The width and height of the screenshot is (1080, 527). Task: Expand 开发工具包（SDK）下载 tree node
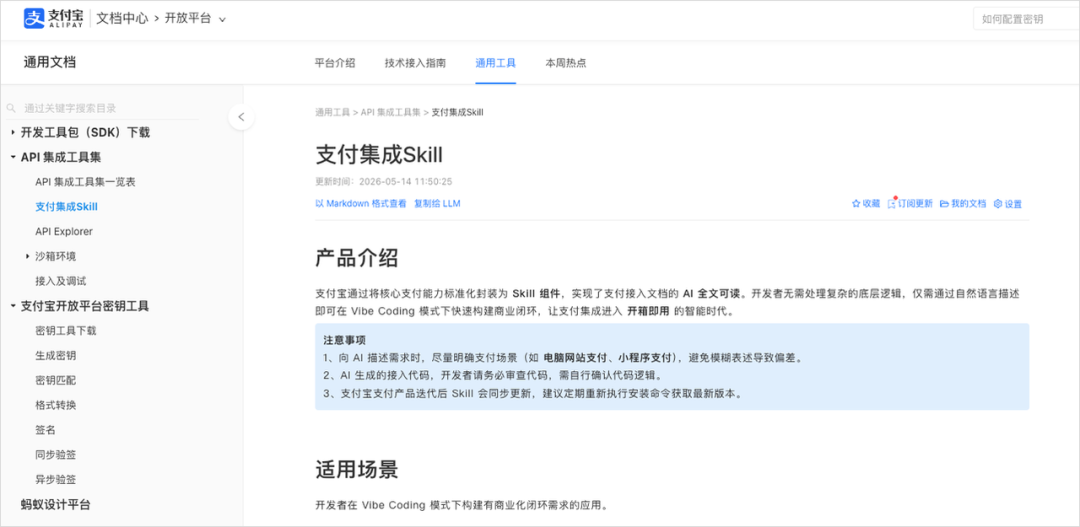12,132
